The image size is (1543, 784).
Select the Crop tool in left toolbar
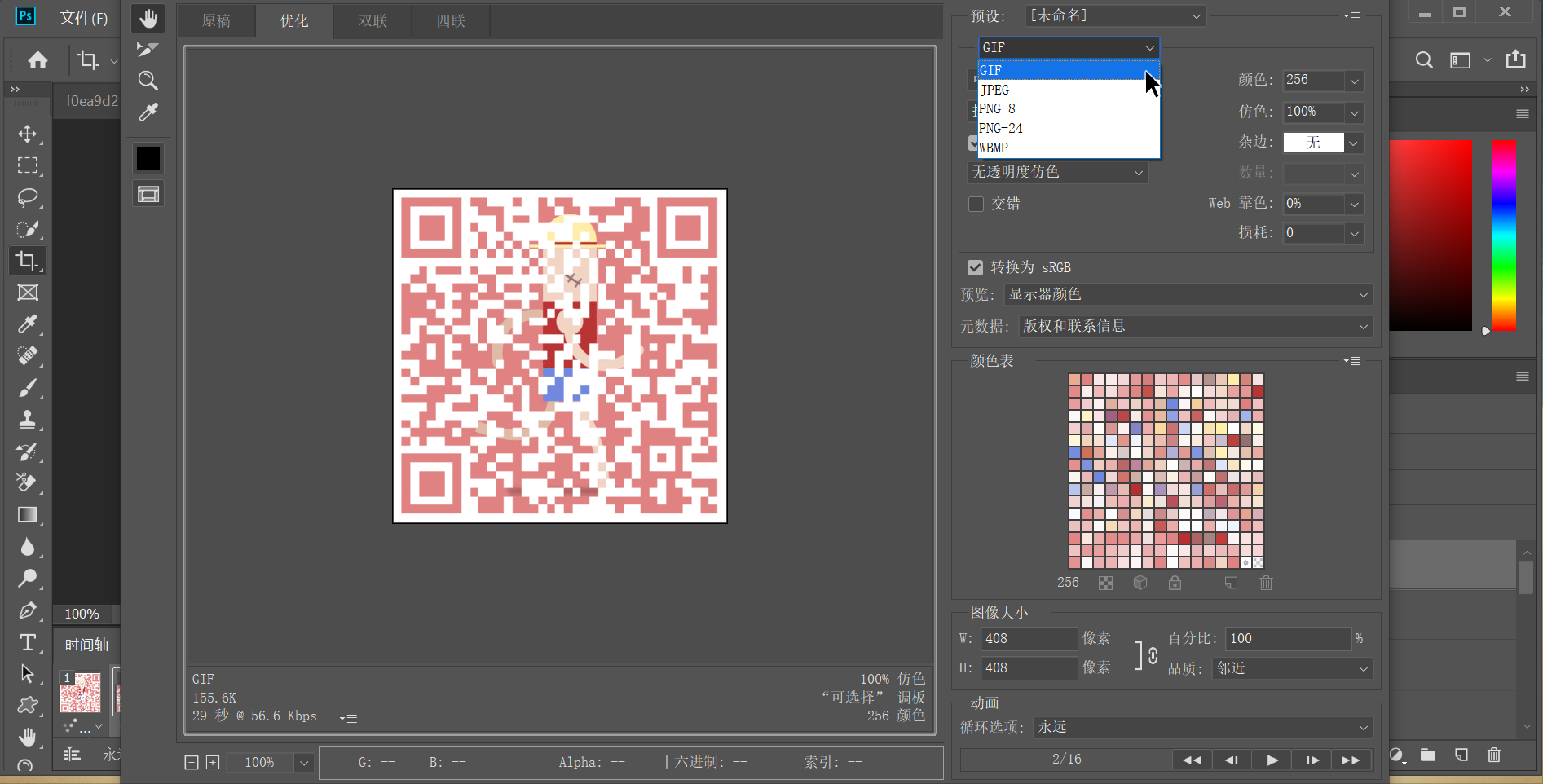click(28, 261)
